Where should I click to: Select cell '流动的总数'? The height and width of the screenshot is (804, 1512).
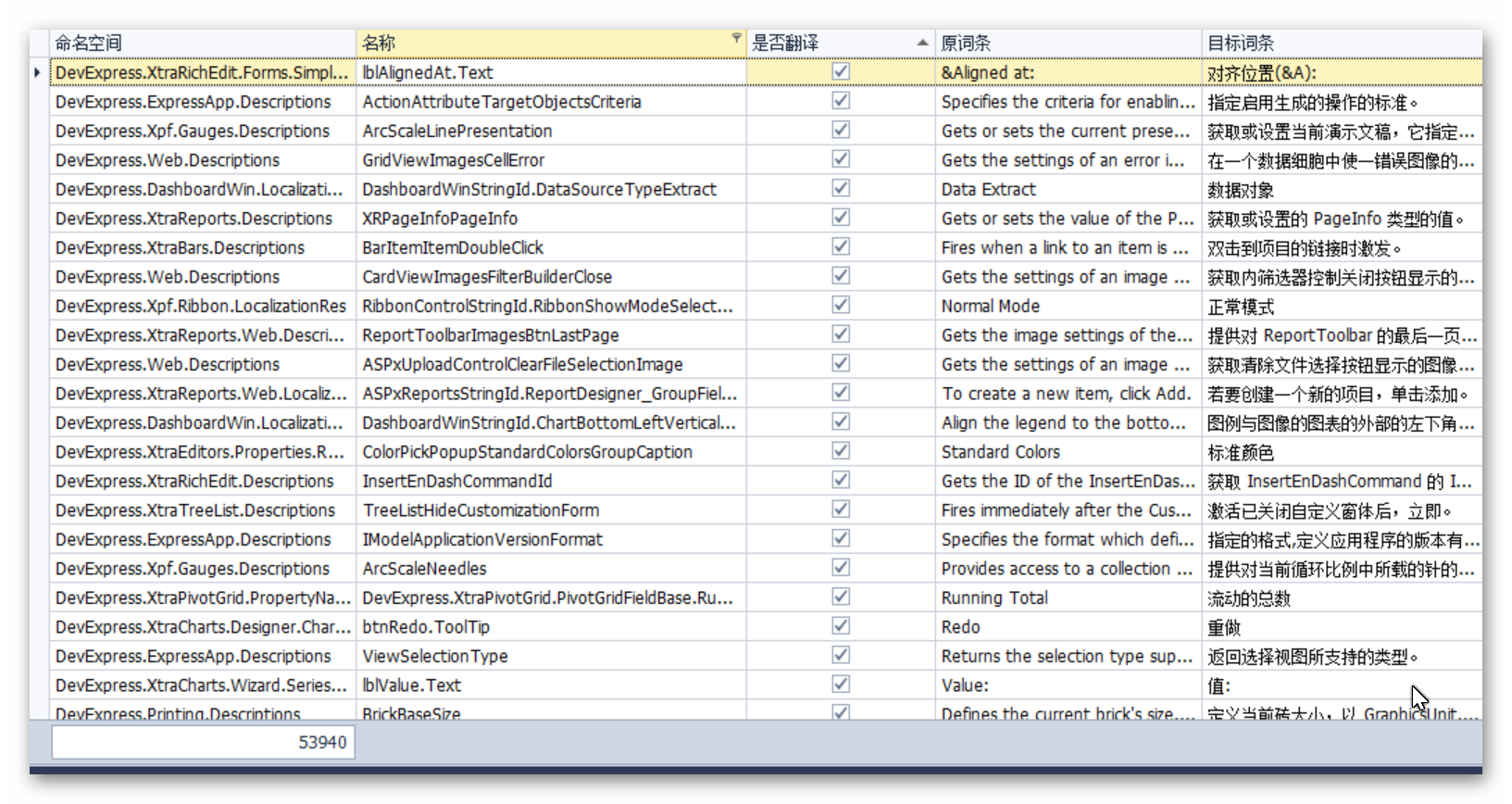pos(1342,597)
